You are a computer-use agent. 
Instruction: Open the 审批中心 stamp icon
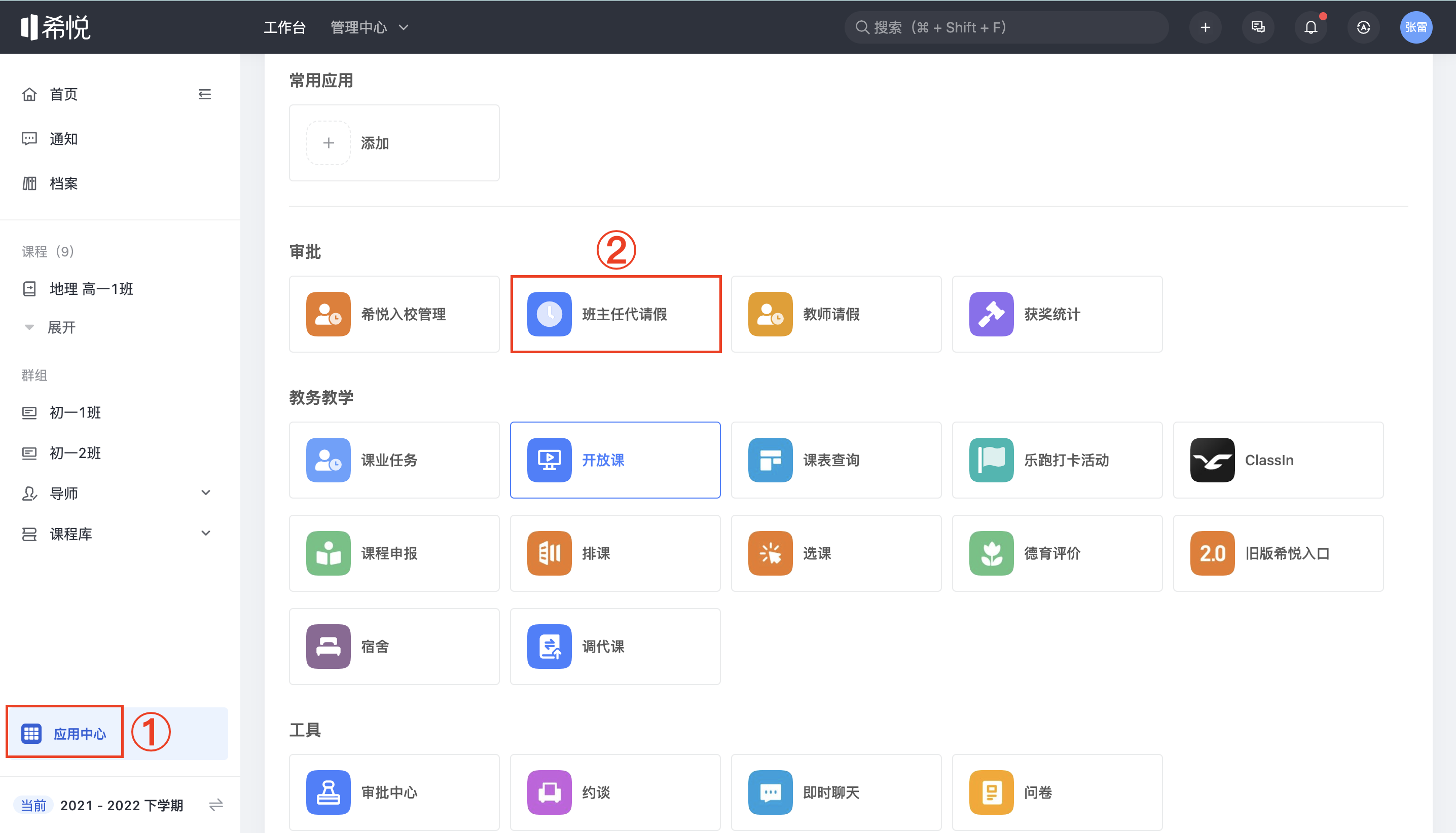[328, 792]
